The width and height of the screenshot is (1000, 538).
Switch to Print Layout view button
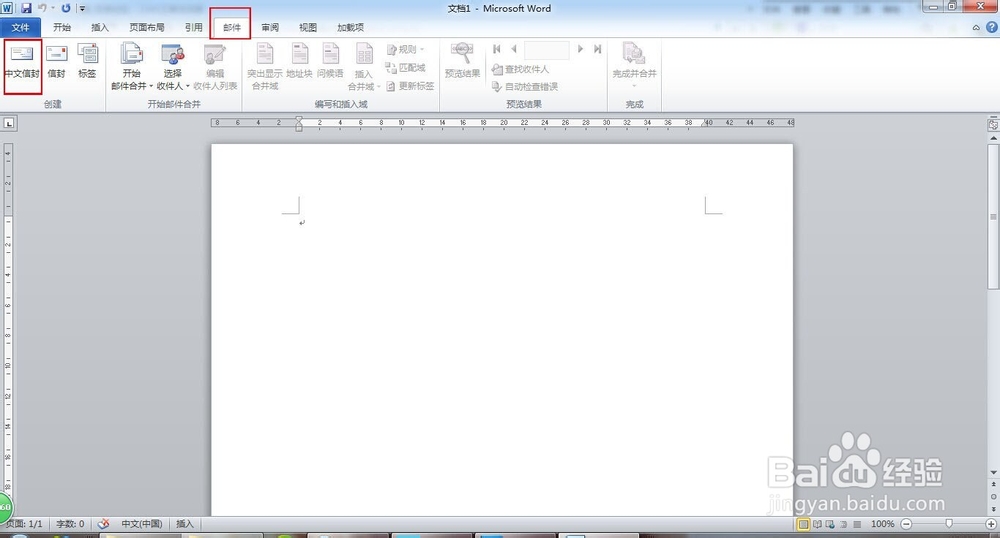click(x=803, y=524)
